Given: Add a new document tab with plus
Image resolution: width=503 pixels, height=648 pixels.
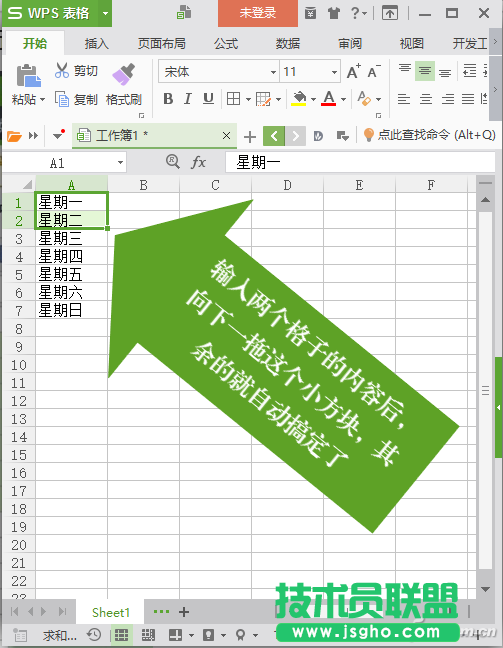Looking at the screenshot, I should point(250,137).
